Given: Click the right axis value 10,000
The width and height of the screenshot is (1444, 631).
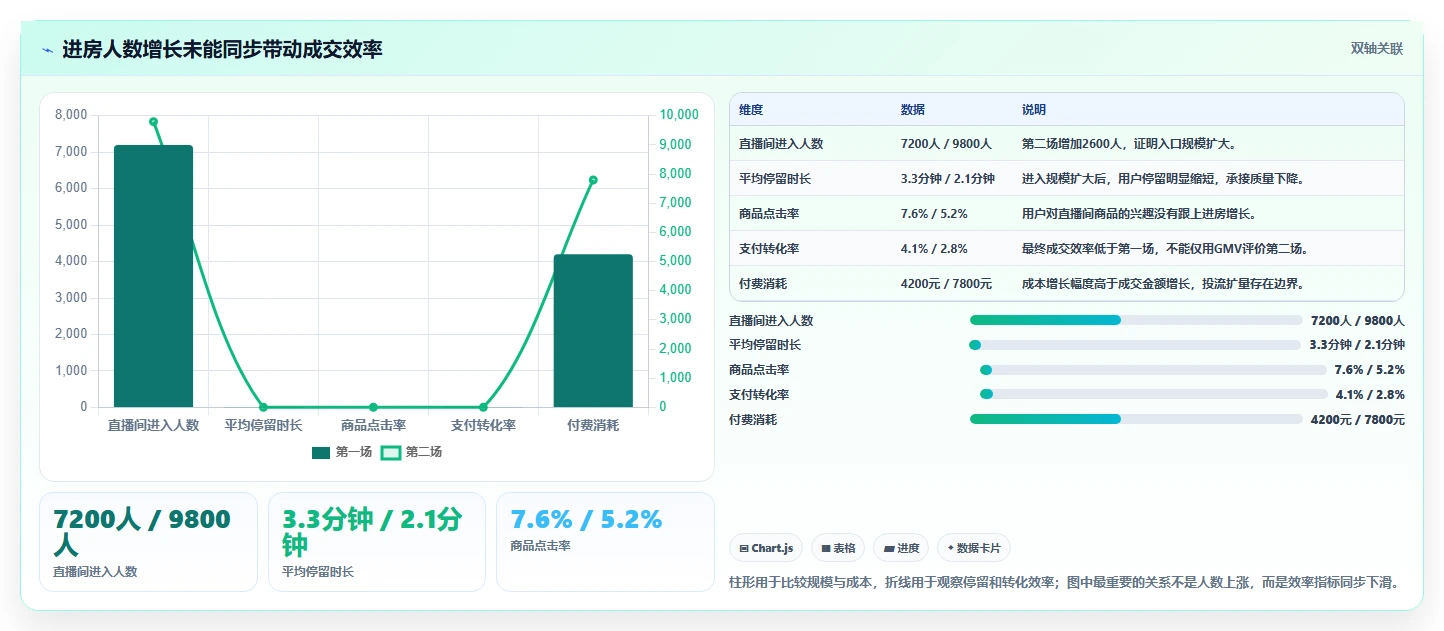Looking at the screenshot, I should [x=680, y=115].
